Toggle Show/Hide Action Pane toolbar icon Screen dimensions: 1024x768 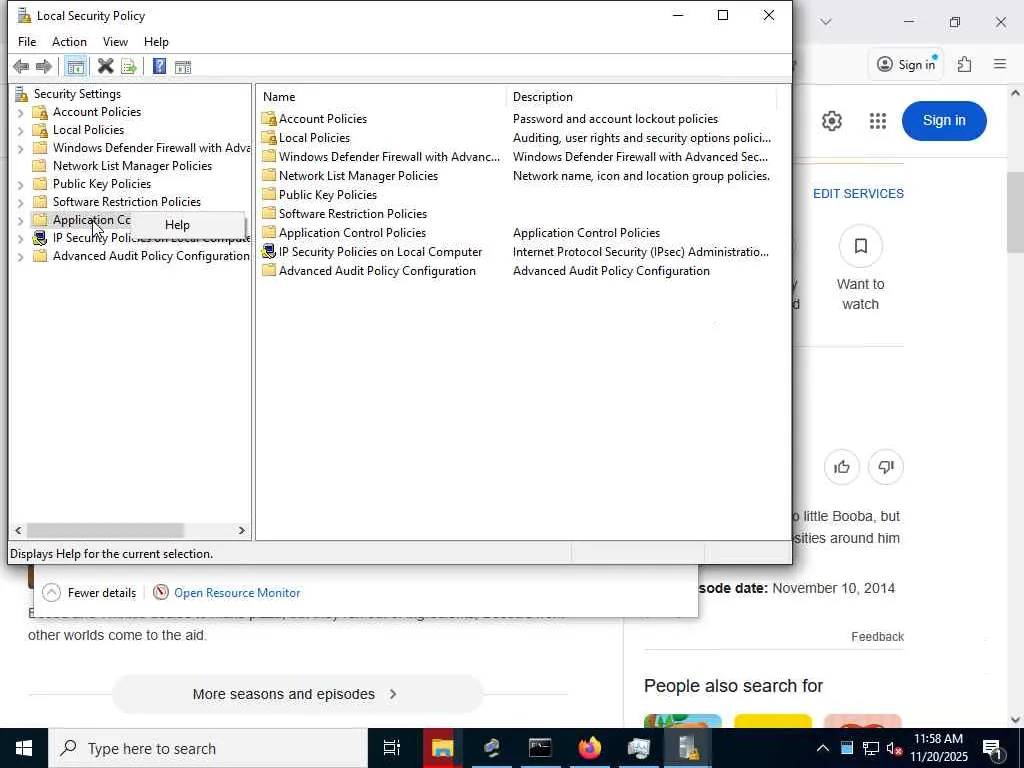click(183, 66)
